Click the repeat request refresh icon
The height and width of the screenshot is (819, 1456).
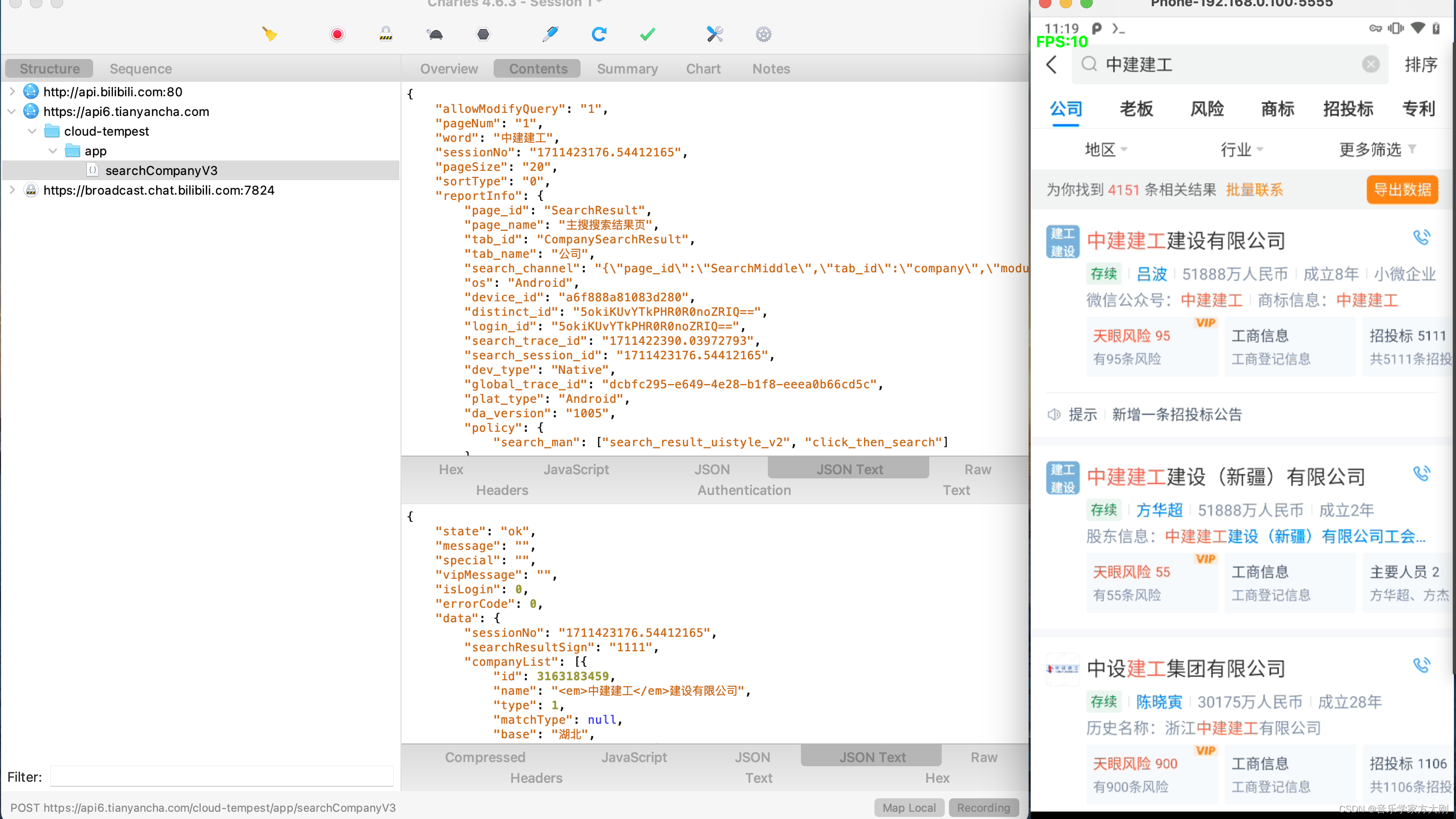(x=599, y=35)
